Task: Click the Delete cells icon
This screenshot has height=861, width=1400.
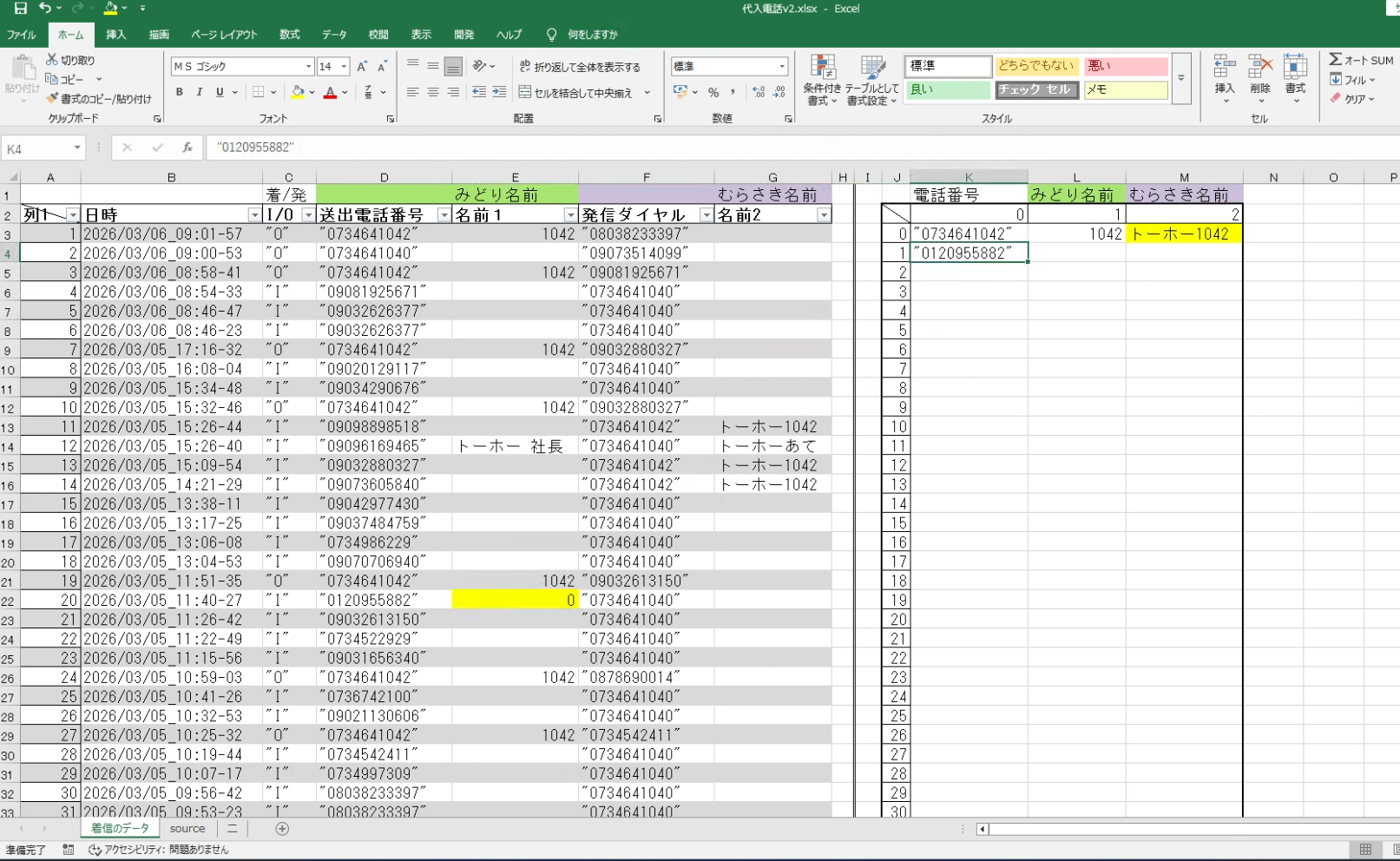Action: tap(1259, 68)
